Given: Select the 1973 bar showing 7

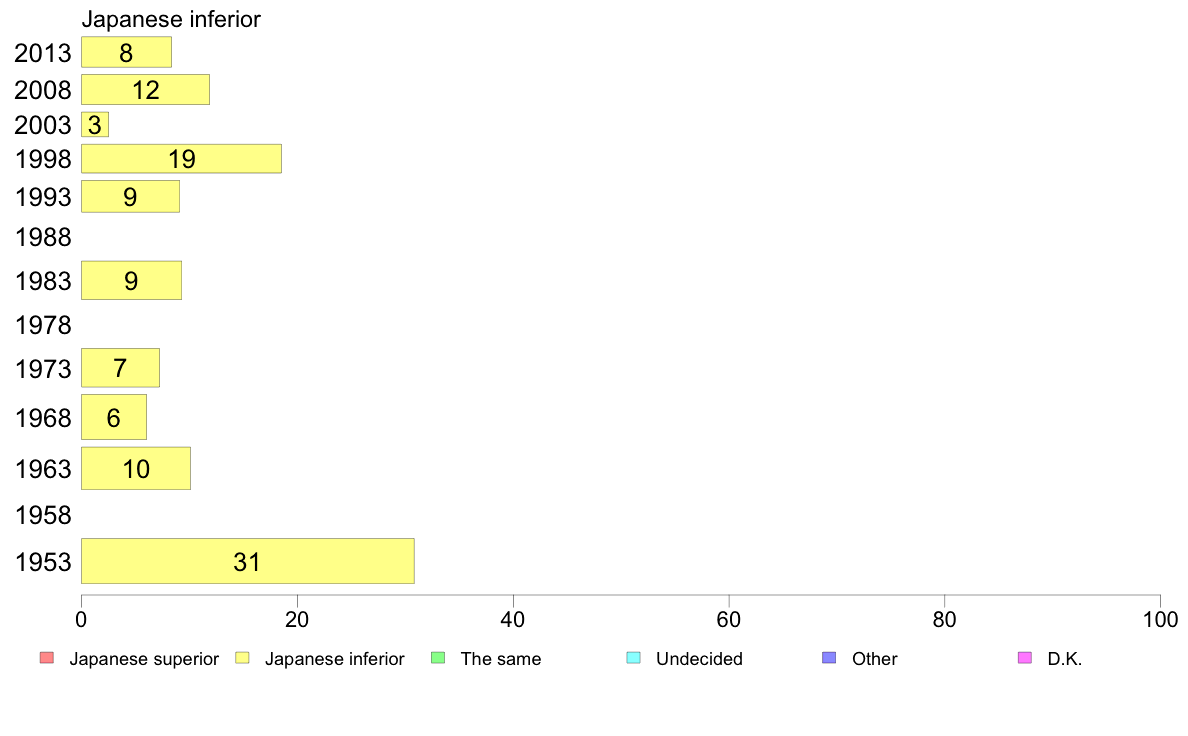Looking at the screenshot, I should tap(120, 368).
